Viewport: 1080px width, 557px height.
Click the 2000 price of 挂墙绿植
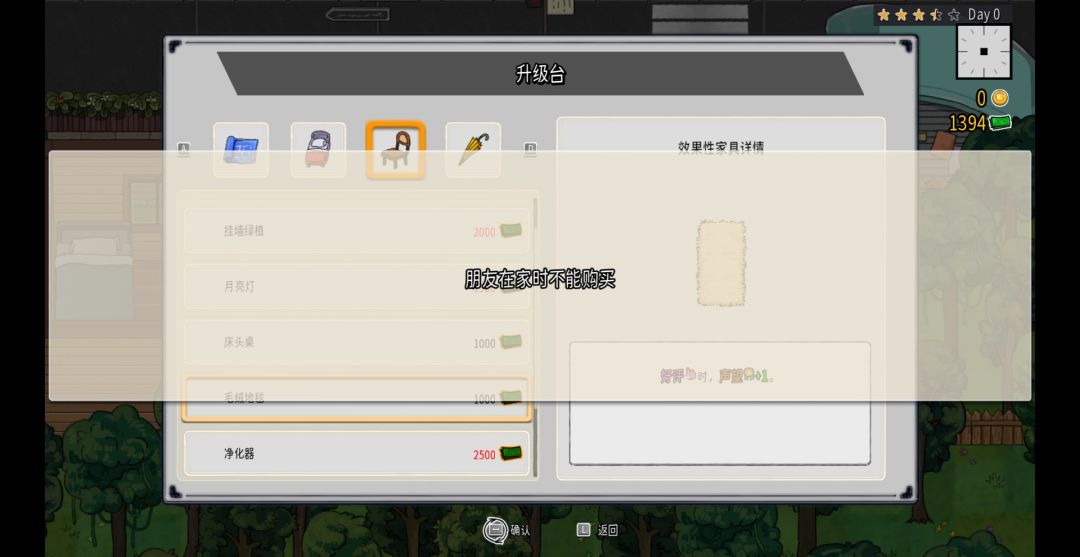click(484, 232)
